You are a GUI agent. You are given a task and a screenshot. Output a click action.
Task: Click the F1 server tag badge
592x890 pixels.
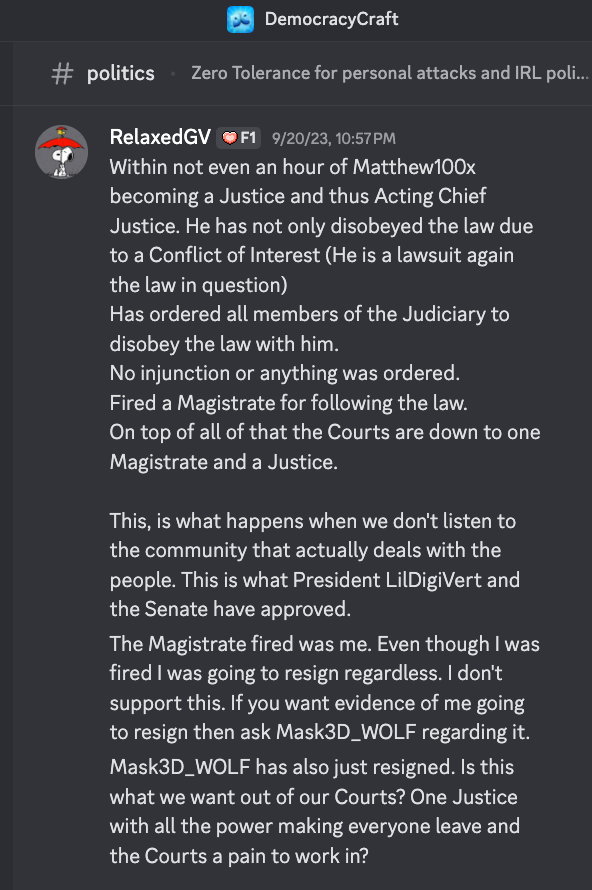tap(238, 138)
